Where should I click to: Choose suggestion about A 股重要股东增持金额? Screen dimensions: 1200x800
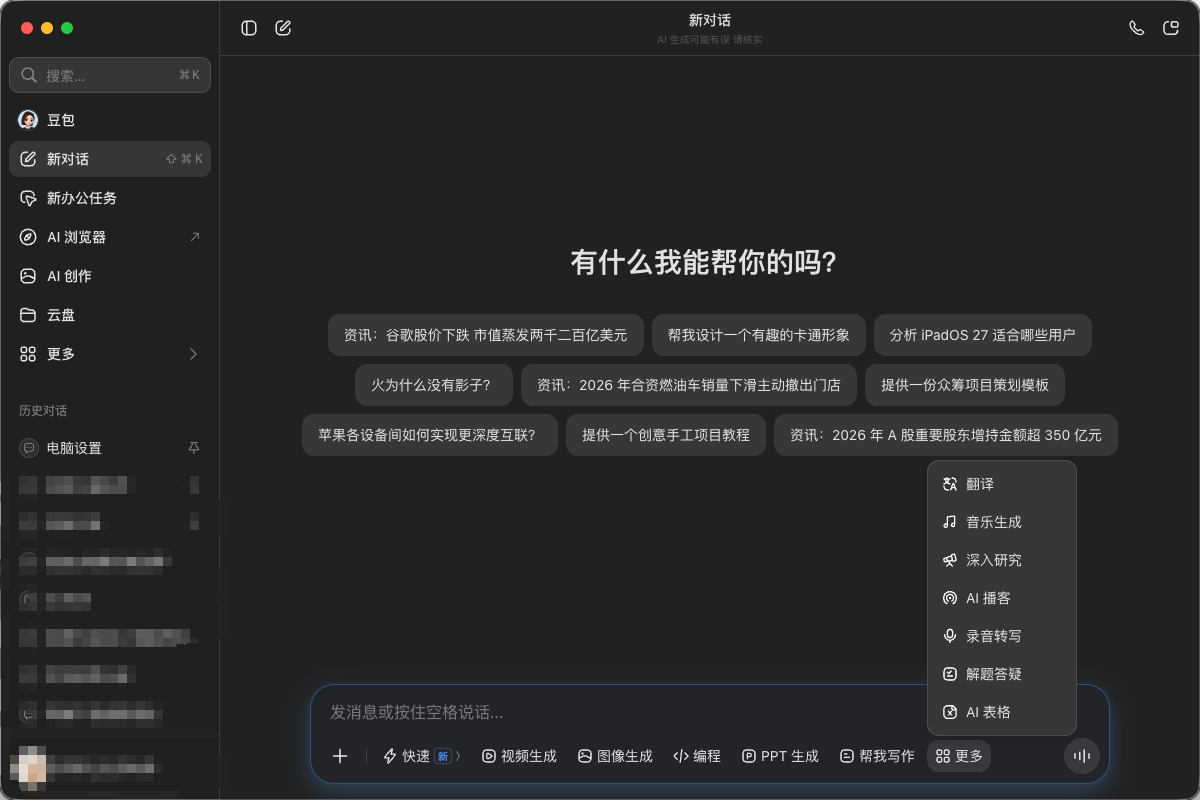tap(946, 435)
